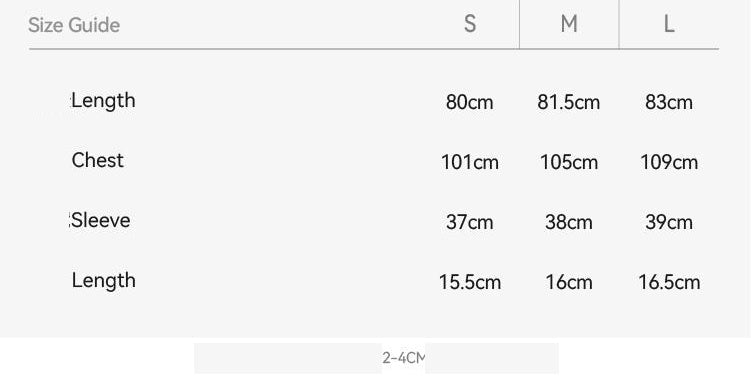The height and width of the screenshot is (381, 751).
Task: Click the 109cm chest measurement
Action: pos(669,162)
